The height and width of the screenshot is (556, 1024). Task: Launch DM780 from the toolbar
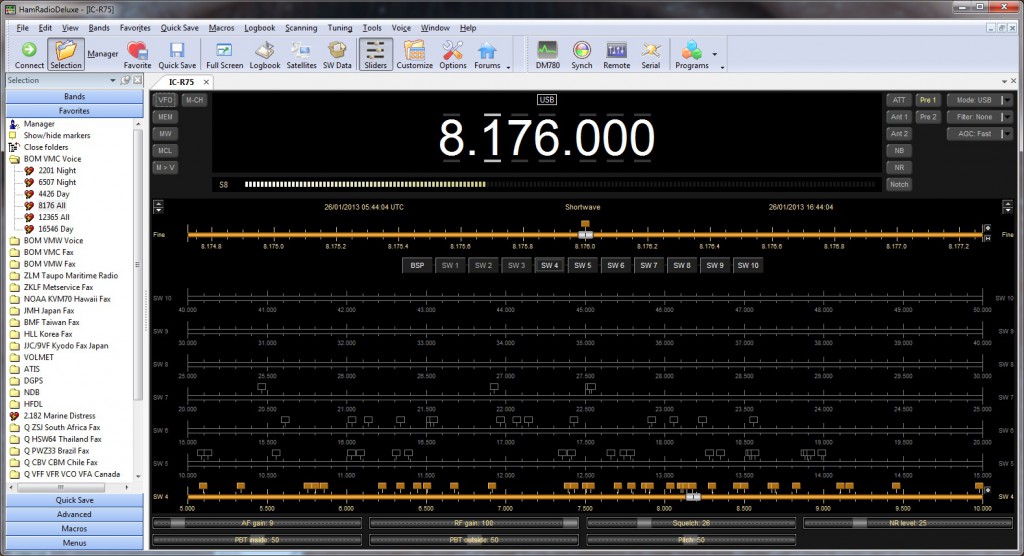pyautogui.click(x=547, y=54)
